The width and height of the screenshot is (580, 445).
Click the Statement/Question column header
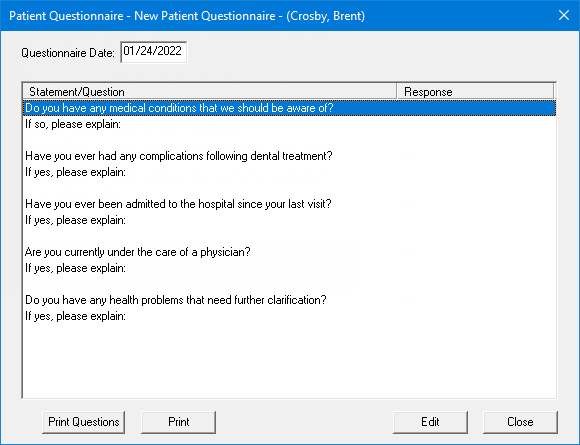tap(209, 91)
